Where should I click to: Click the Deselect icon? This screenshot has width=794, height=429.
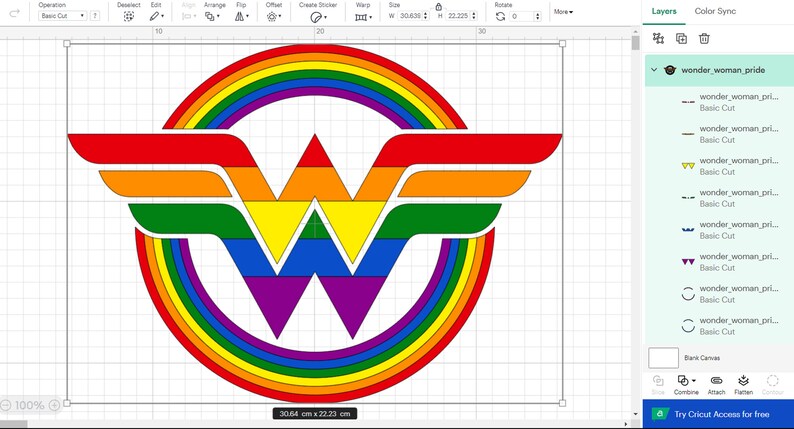pos(129,16)
